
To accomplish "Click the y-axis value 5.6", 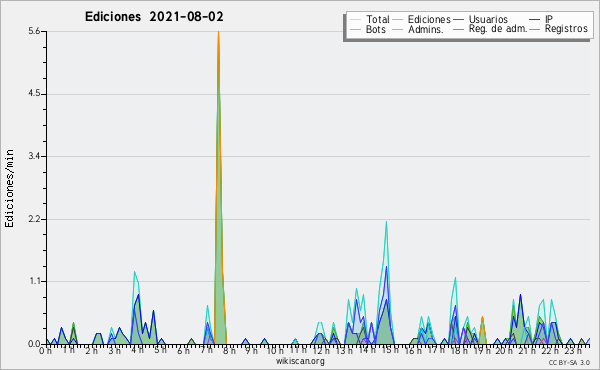I will click(34, 31).
